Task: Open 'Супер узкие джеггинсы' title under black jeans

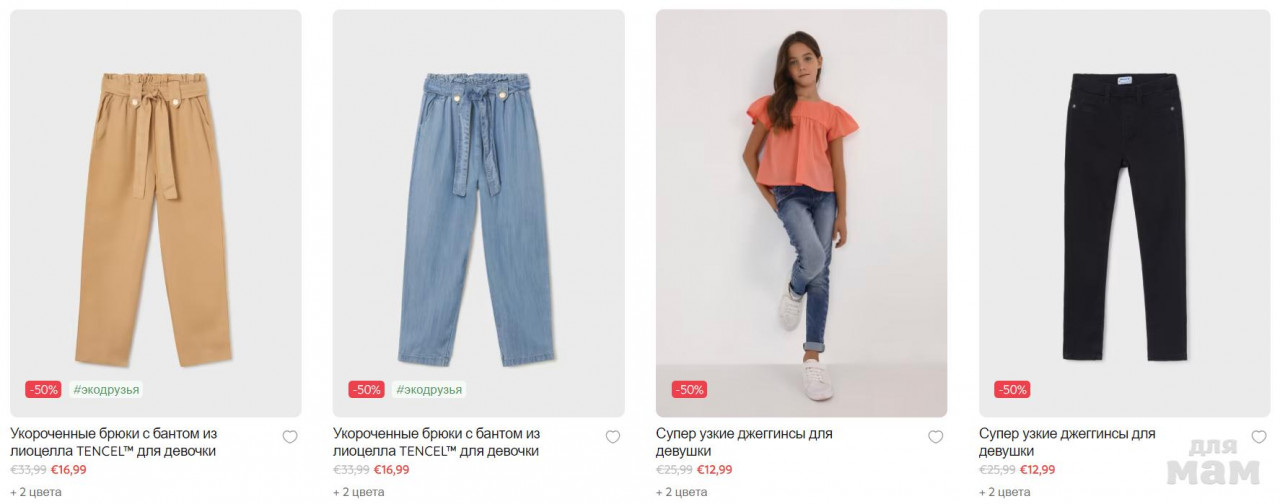Action: 1067,442
